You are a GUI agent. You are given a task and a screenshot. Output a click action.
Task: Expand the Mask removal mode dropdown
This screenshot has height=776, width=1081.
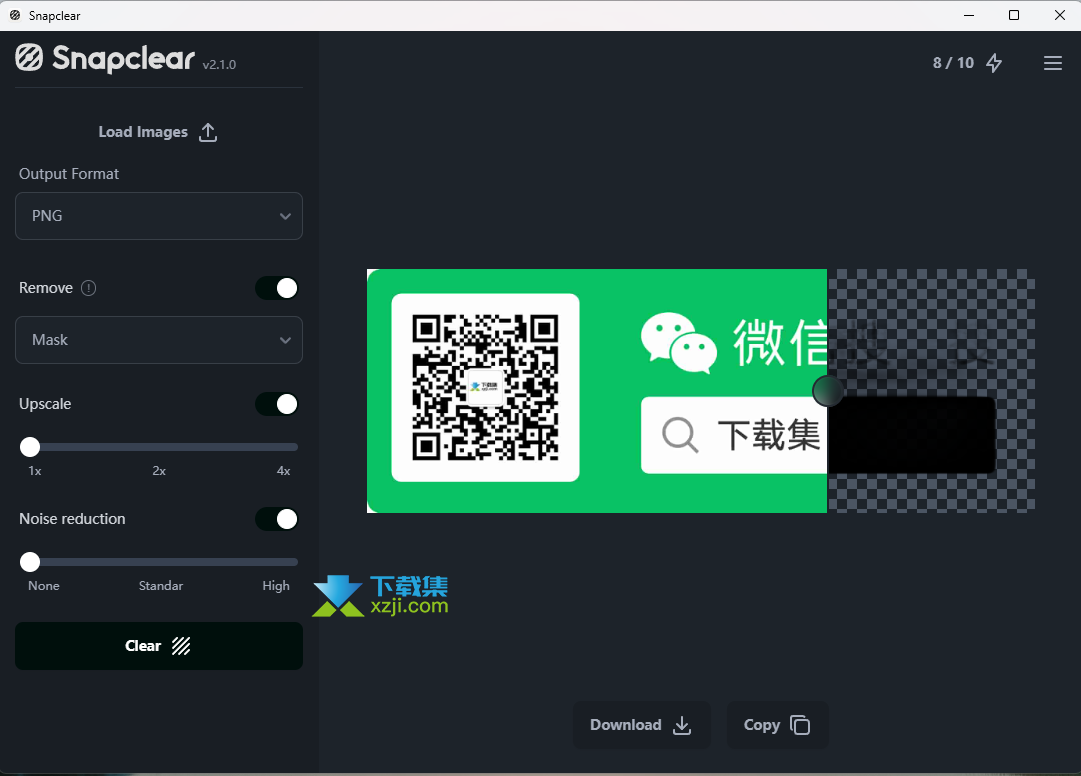pos(159,340)
